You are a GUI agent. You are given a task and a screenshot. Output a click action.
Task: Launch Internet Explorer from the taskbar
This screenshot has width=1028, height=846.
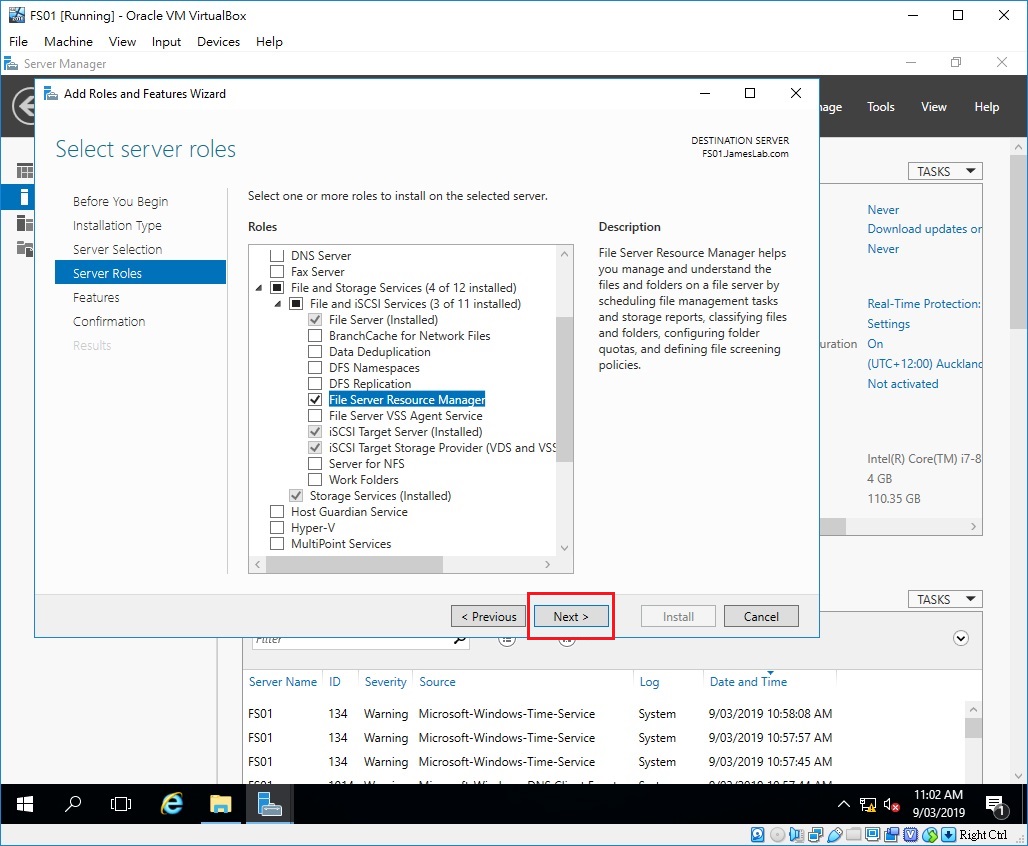tap(172, 804)
